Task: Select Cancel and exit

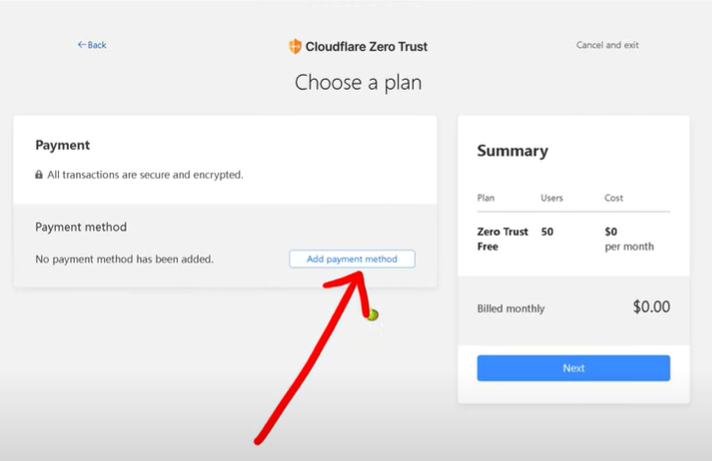Action: [608, 45]
